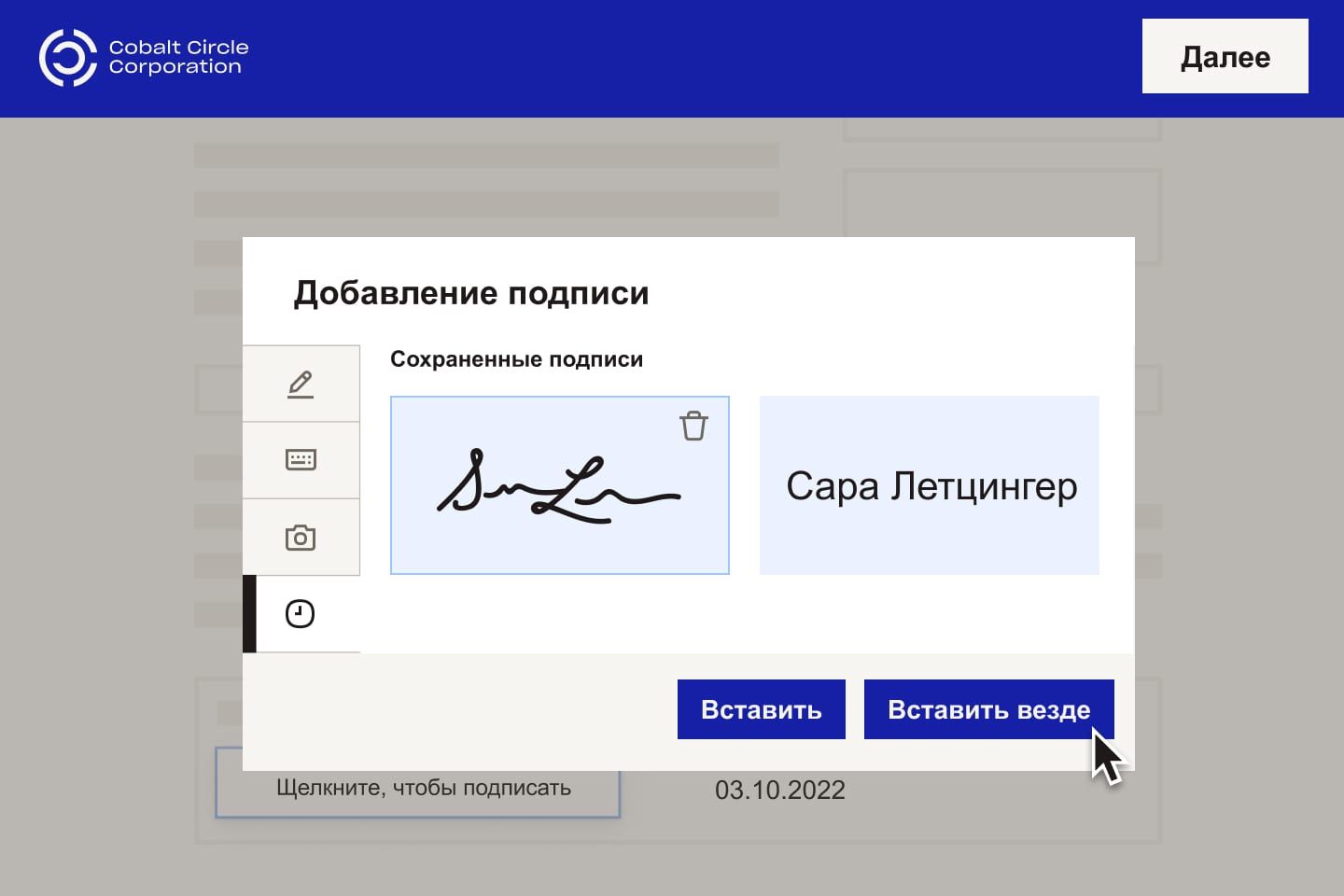
Task: Select the saved signatures clock tab
Action: [x=301, y=614]
